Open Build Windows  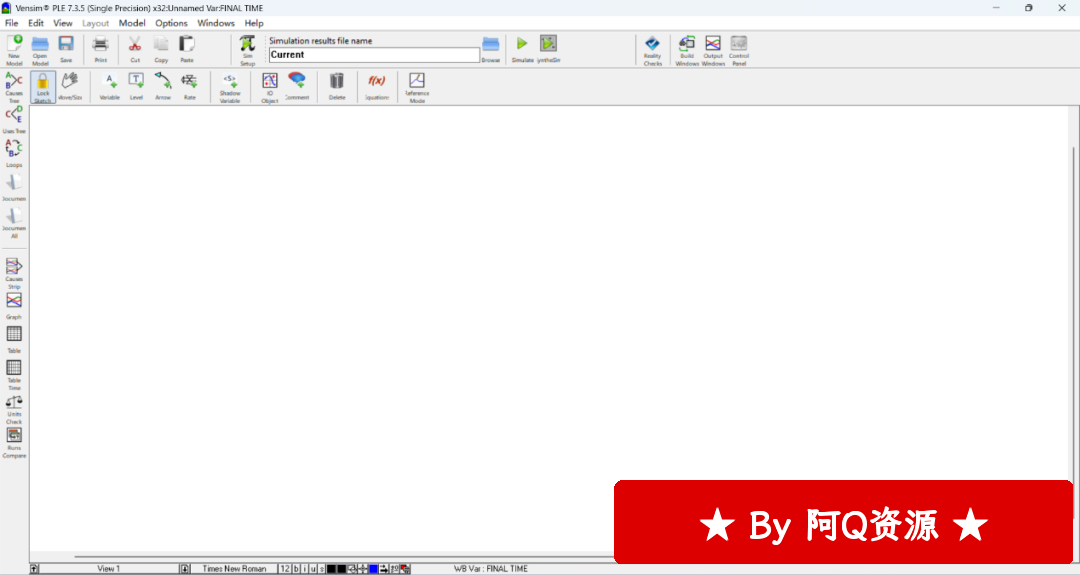click(687, 50)
